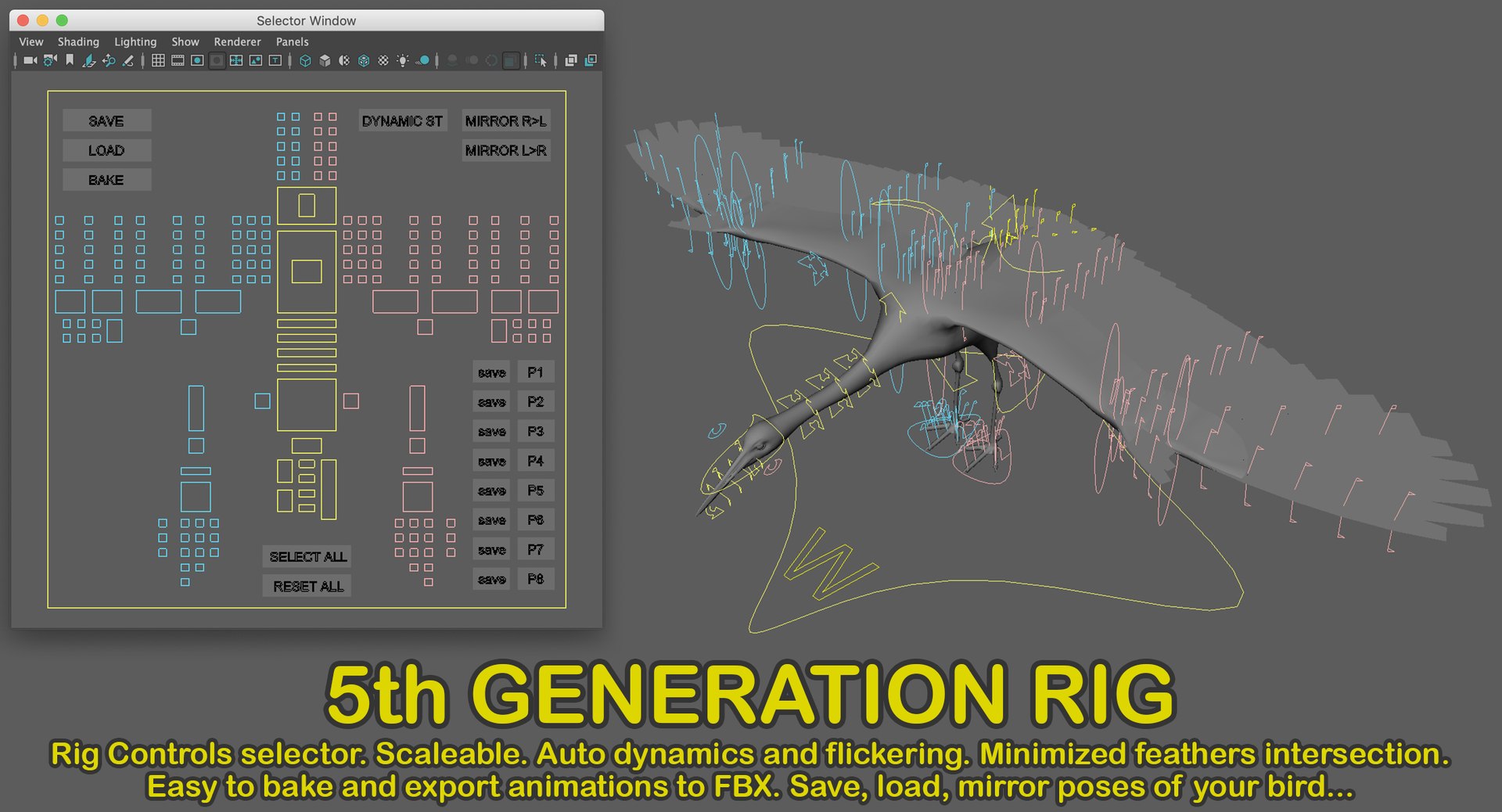Toggle the viewport Grid icon
The width and height of the screenshot is (1502, 812).
click(x=158, y=60)
